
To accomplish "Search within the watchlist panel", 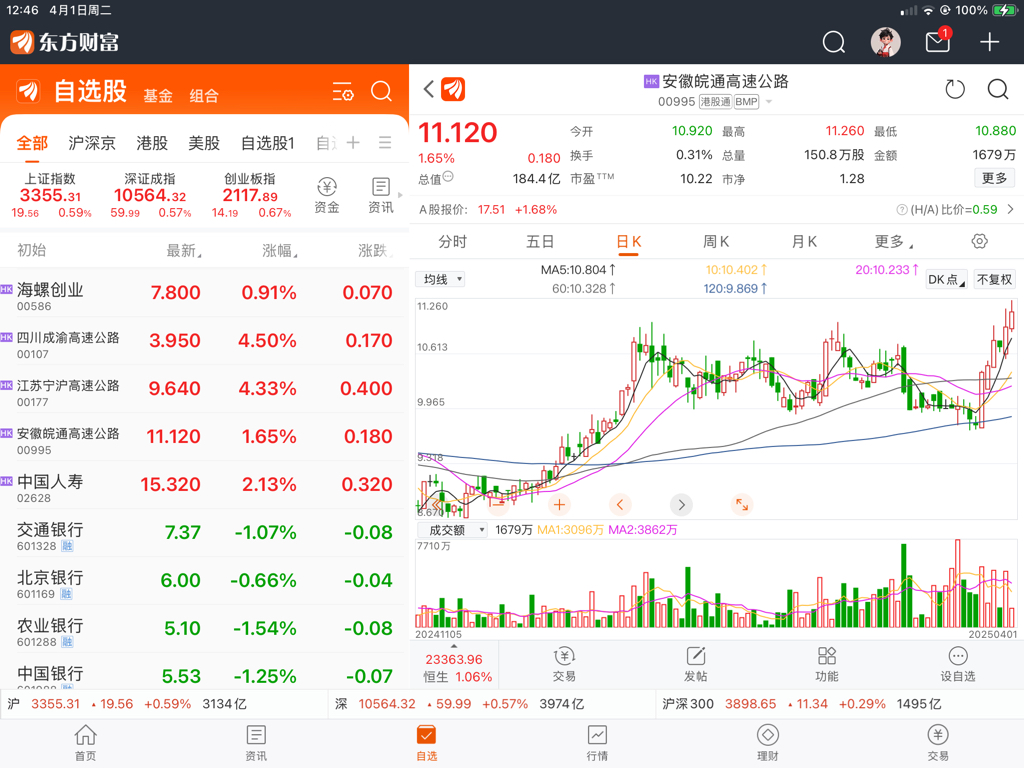I will 381,91.
